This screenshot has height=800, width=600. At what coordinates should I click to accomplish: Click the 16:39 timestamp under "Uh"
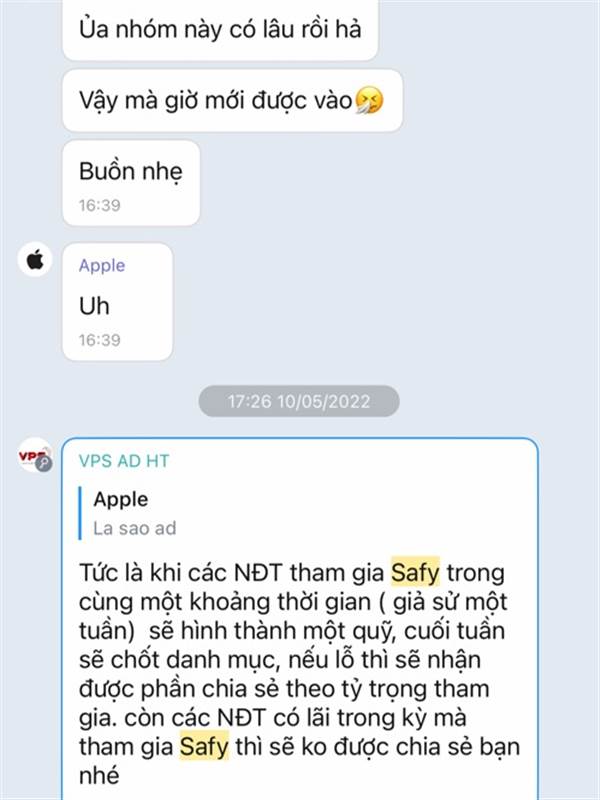click(x=99, y=340)
